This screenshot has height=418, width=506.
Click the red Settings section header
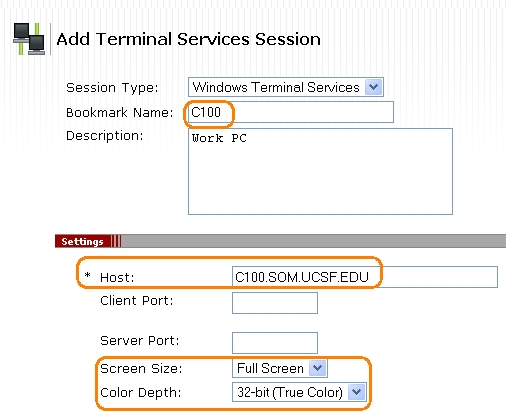(x=82, y=241)
